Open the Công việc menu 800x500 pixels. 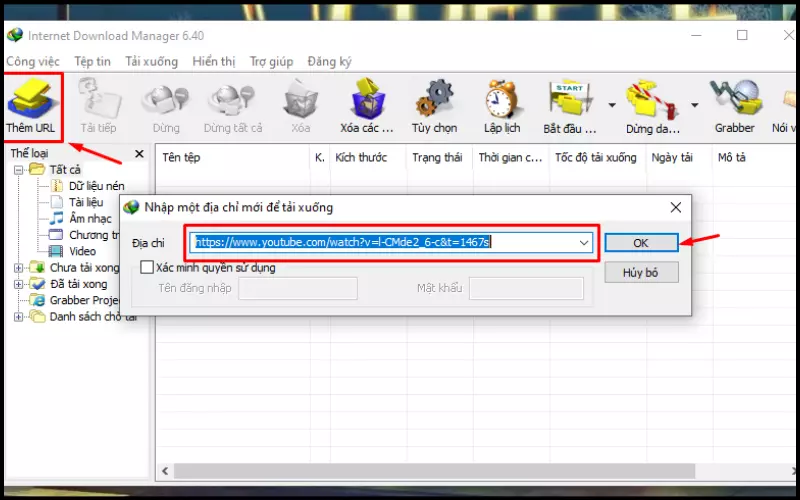[33, 62]
